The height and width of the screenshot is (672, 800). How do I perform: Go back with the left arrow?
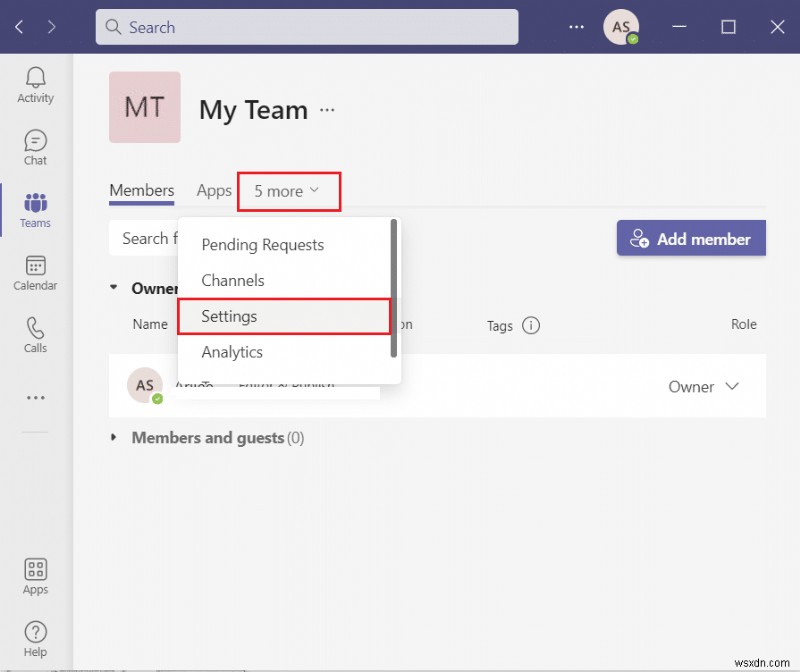point(19,27)
